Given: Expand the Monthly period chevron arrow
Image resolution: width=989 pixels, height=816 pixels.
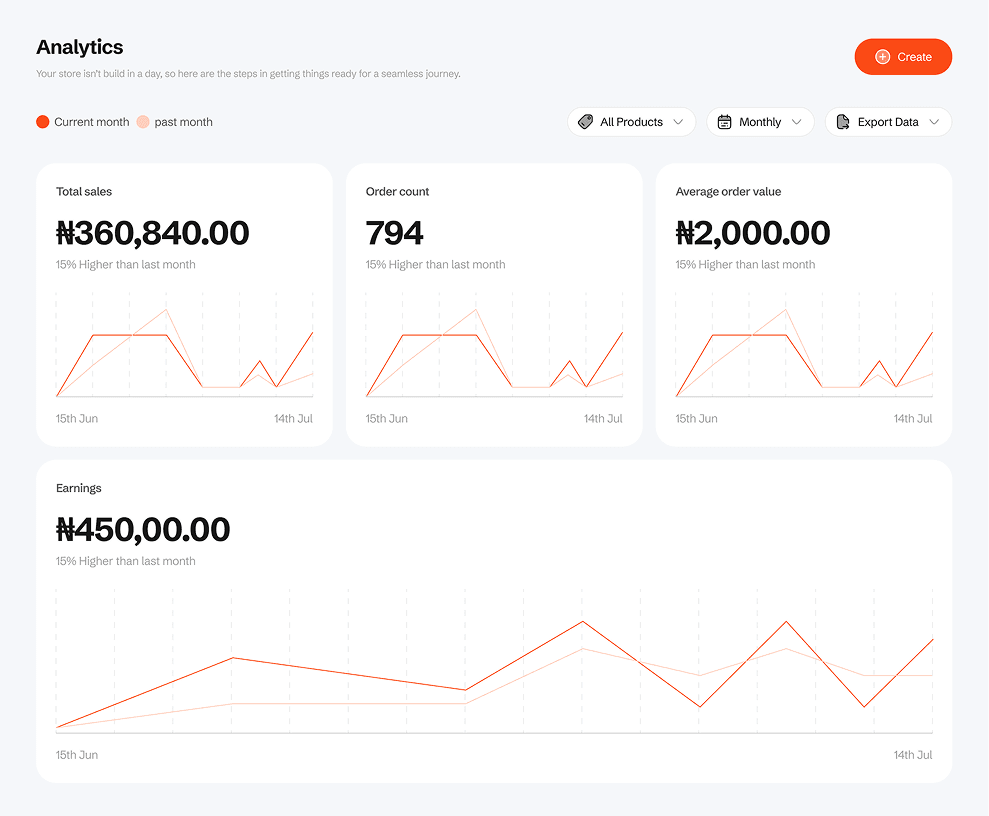Looking at the screenshot, I should 797,122.
